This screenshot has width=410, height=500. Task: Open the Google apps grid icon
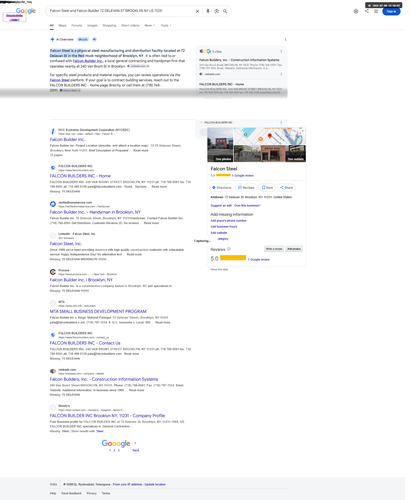[376, 11]
